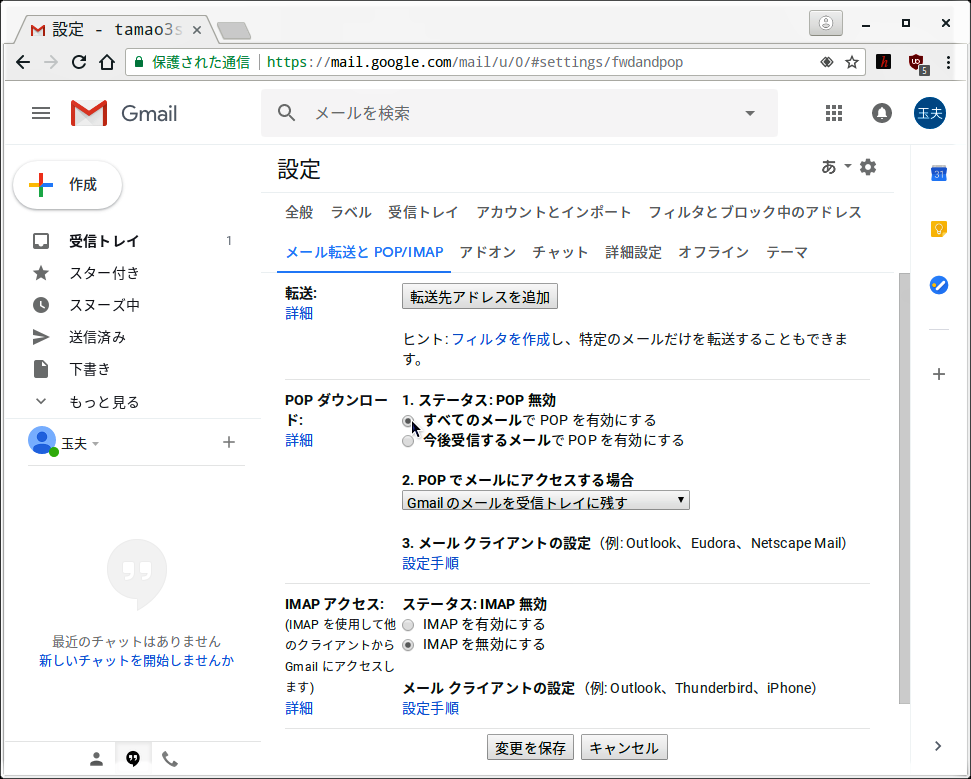Expand the search options dropdown arrow

[x=750, y=114]
